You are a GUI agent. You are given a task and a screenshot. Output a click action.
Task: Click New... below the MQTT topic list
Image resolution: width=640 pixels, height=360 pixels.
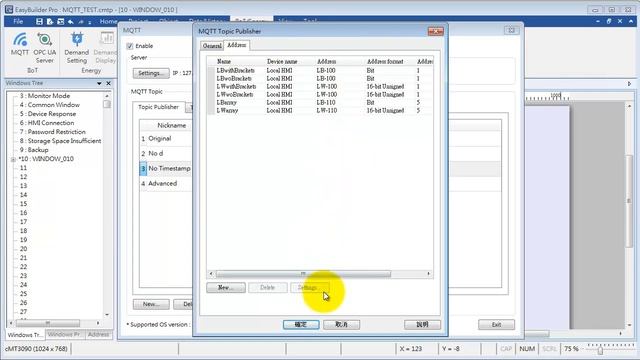coord(151,304)
